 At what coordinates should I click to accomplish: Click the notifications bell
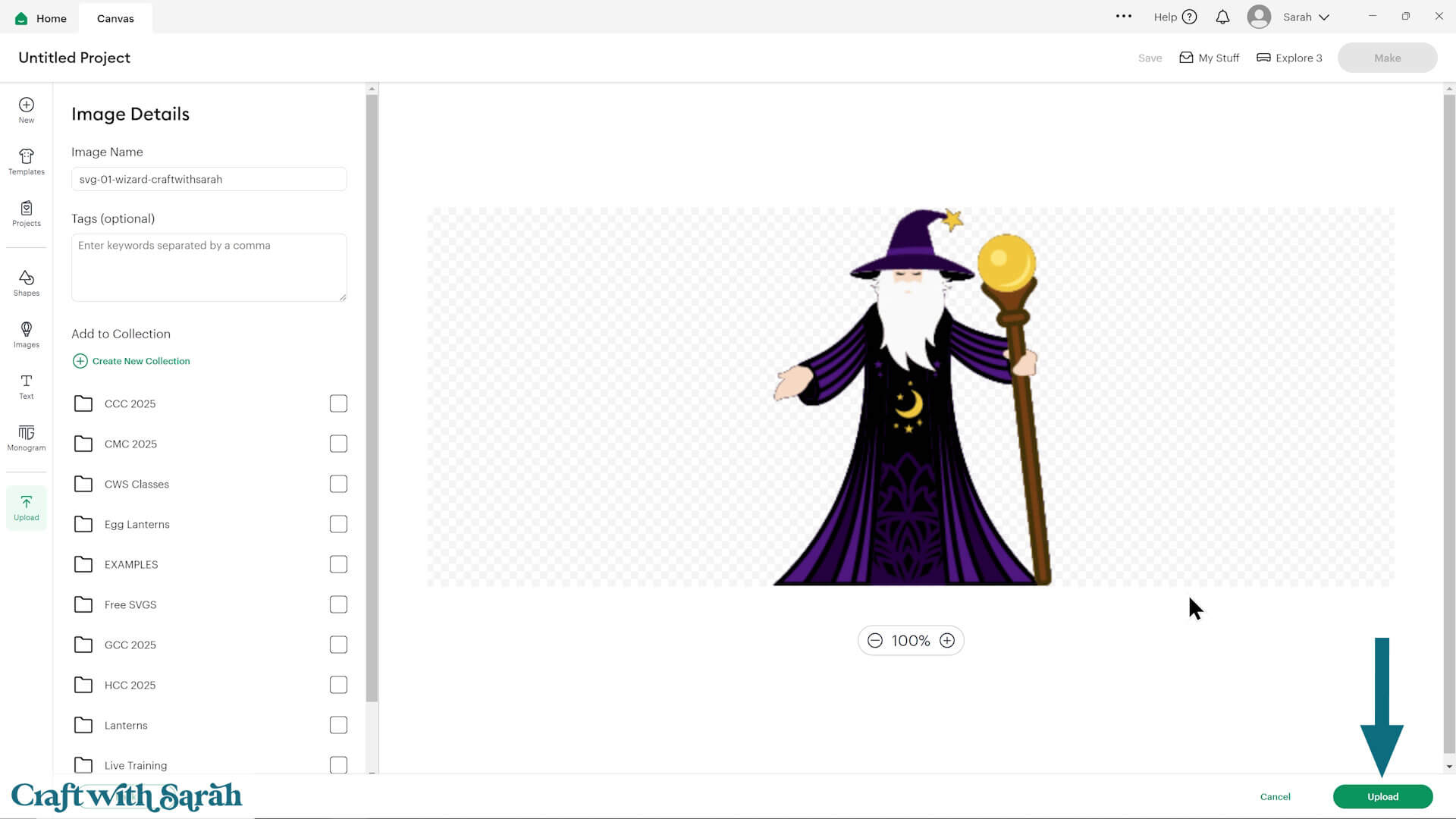[1222, 17]
